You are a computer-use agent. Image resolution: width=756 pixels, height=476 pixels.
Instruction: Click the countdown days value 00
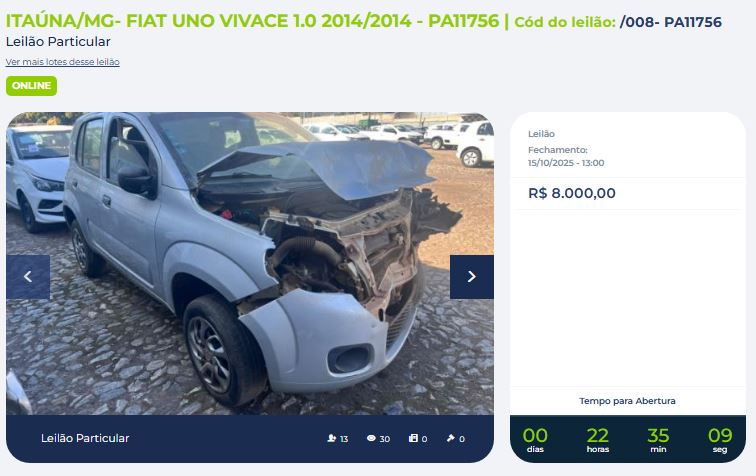click(535, 435)
